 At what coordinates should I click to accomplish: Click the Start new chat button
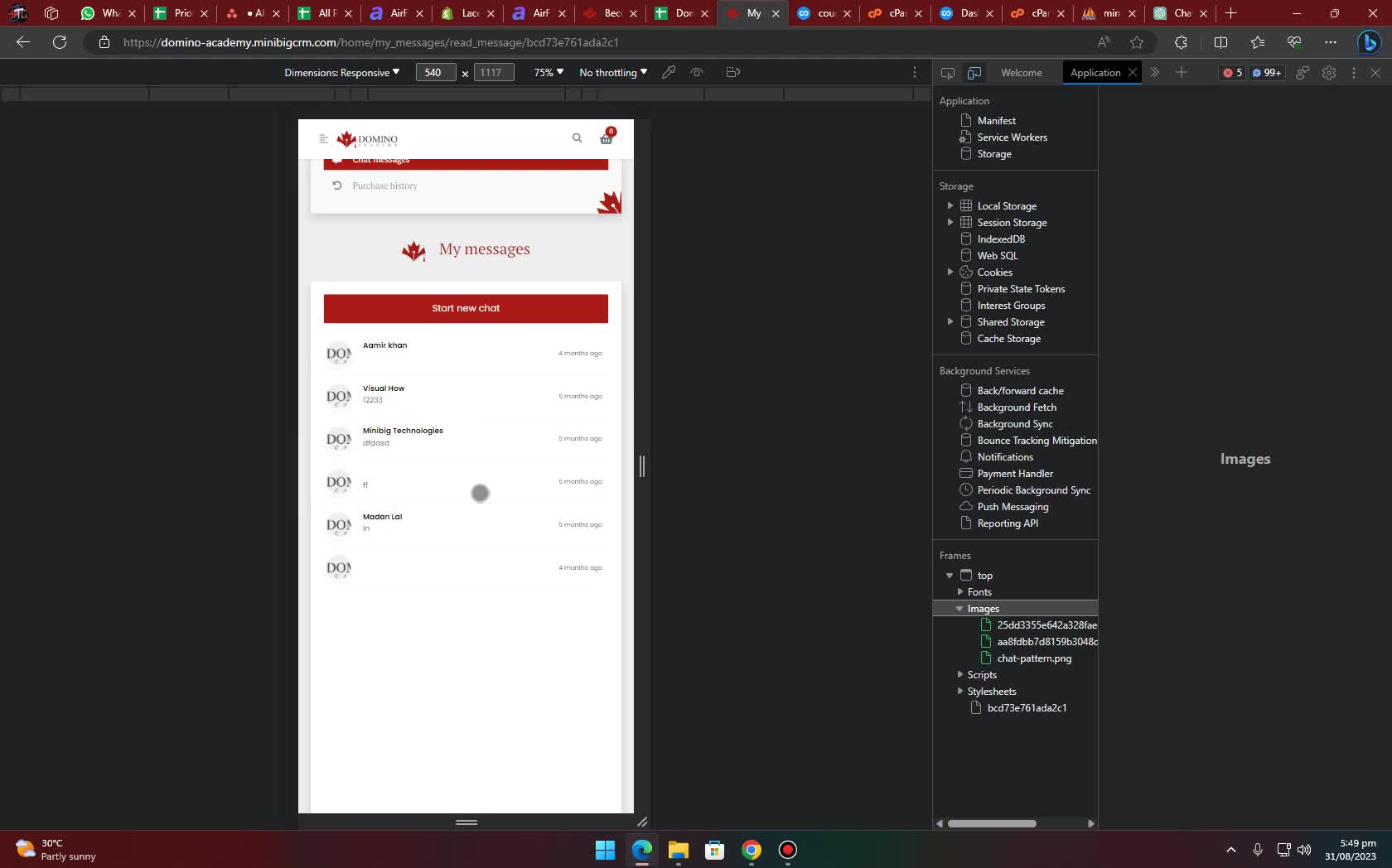pyautogui.click(x=466, y=308)
